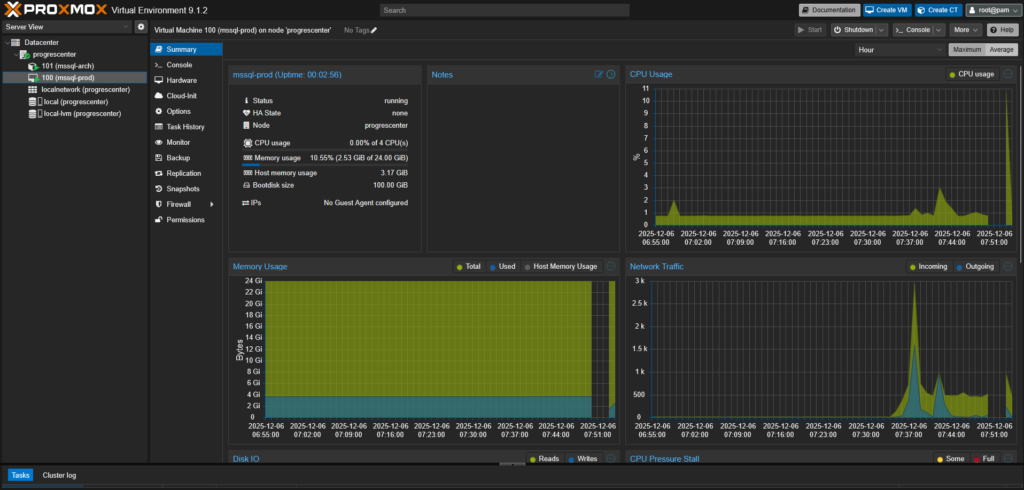
Task: Open the Documentation button
Action: coord(829,10)
